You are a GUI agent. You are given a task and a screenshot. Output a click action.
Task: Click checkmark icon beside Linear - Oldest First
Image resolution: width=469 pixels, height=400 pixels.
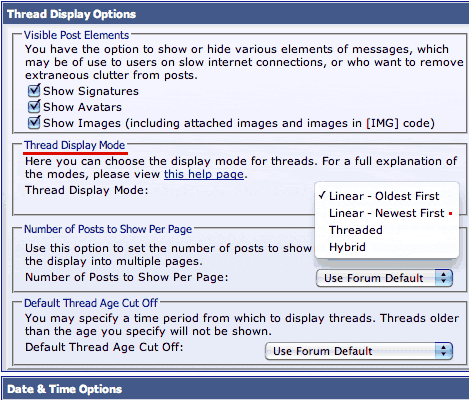[x=322, y=195]
